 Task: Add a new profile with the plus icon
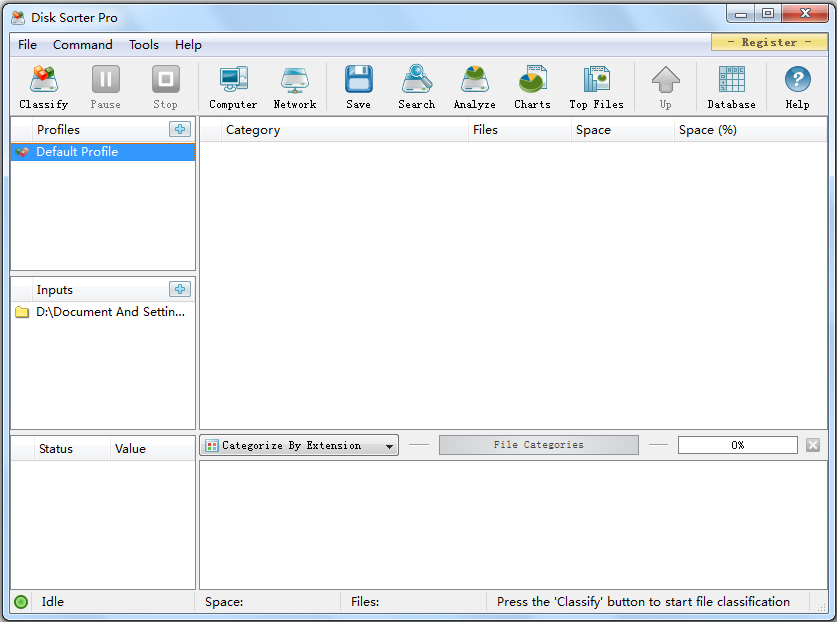(180, 129)
